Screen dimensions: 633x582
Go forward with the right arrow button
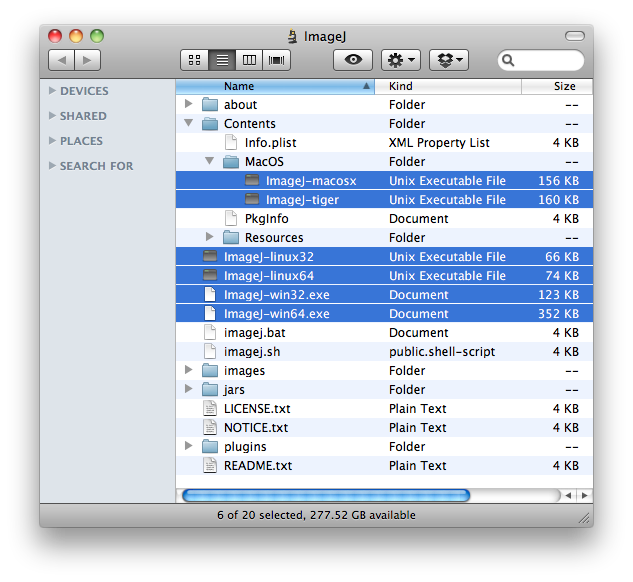coord(87,60)
